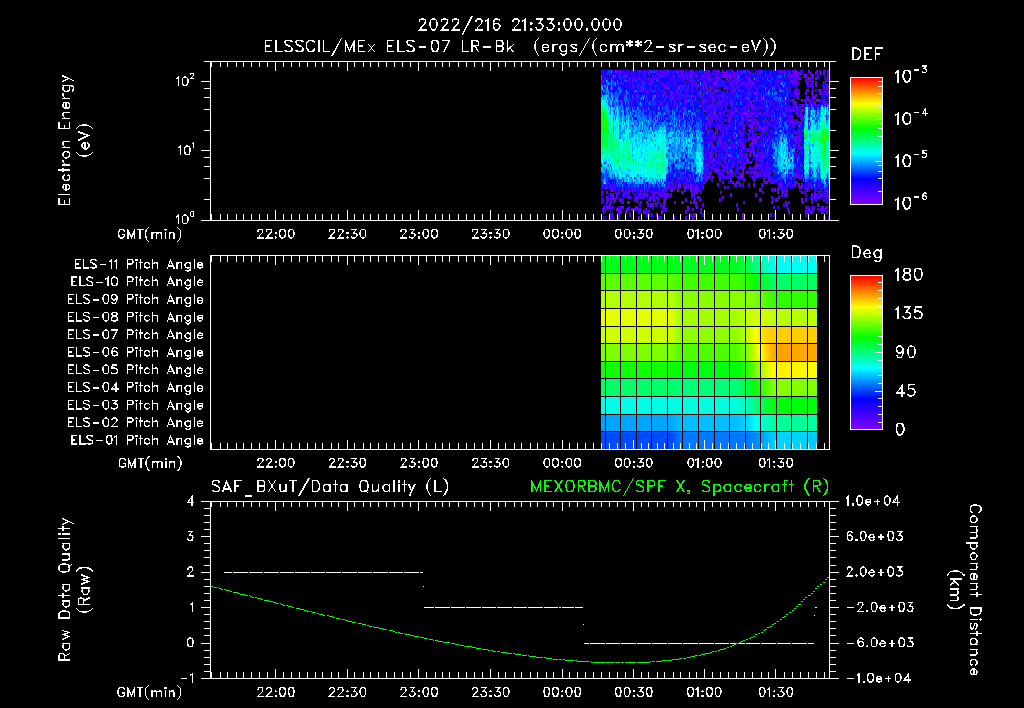Click the Deg pitch angle color bar
Screen dimensions: 1024x708
coord(866,353)
